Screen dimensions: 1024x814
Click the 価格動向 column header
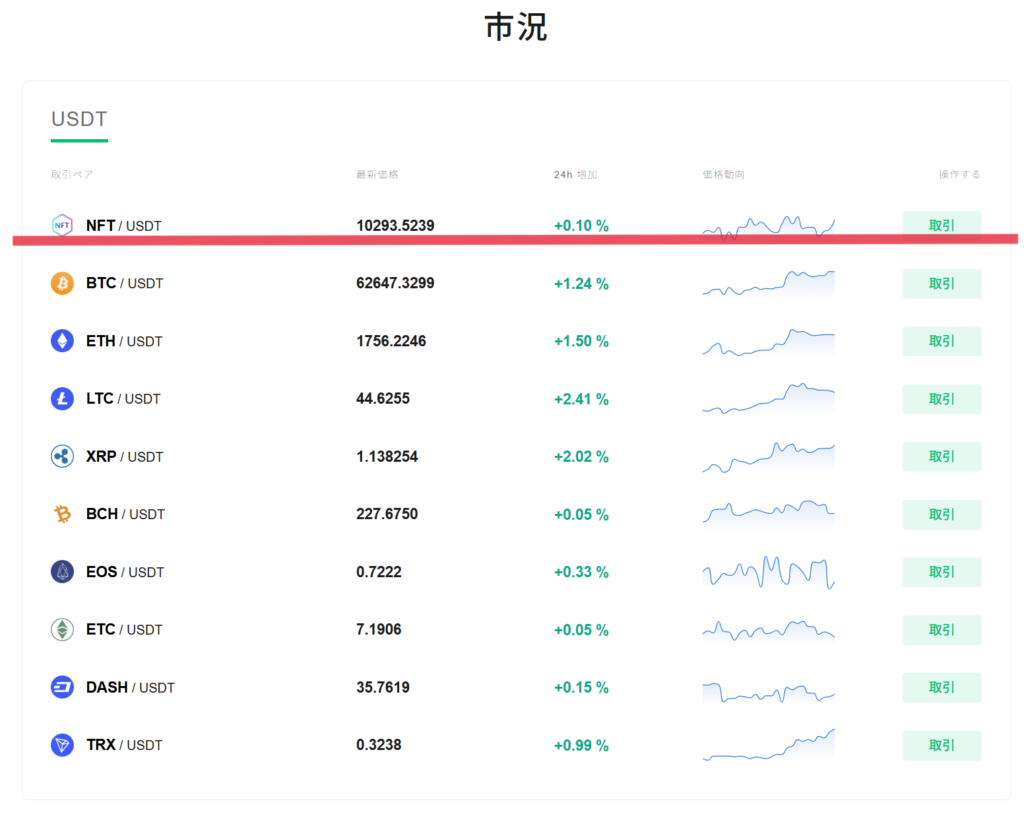(x=724, y=174)
